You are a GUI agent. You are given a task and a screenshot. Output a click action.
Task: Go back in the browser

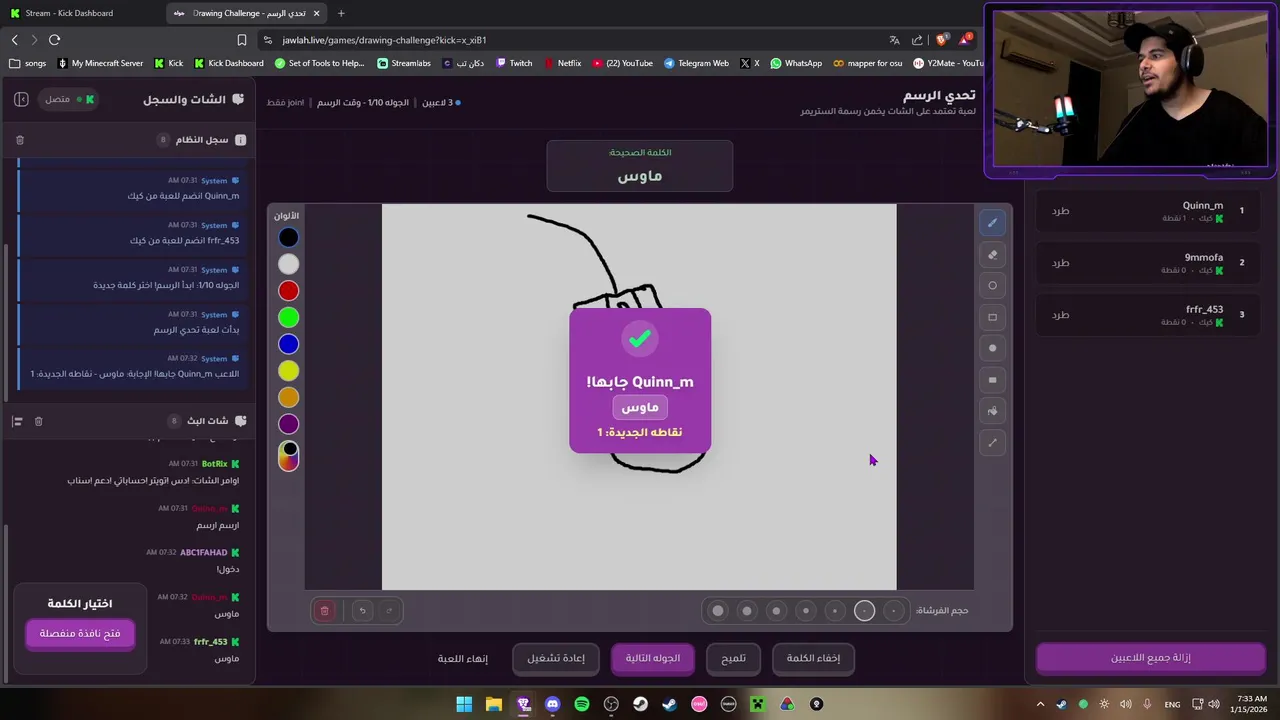[x=14, y=40]
